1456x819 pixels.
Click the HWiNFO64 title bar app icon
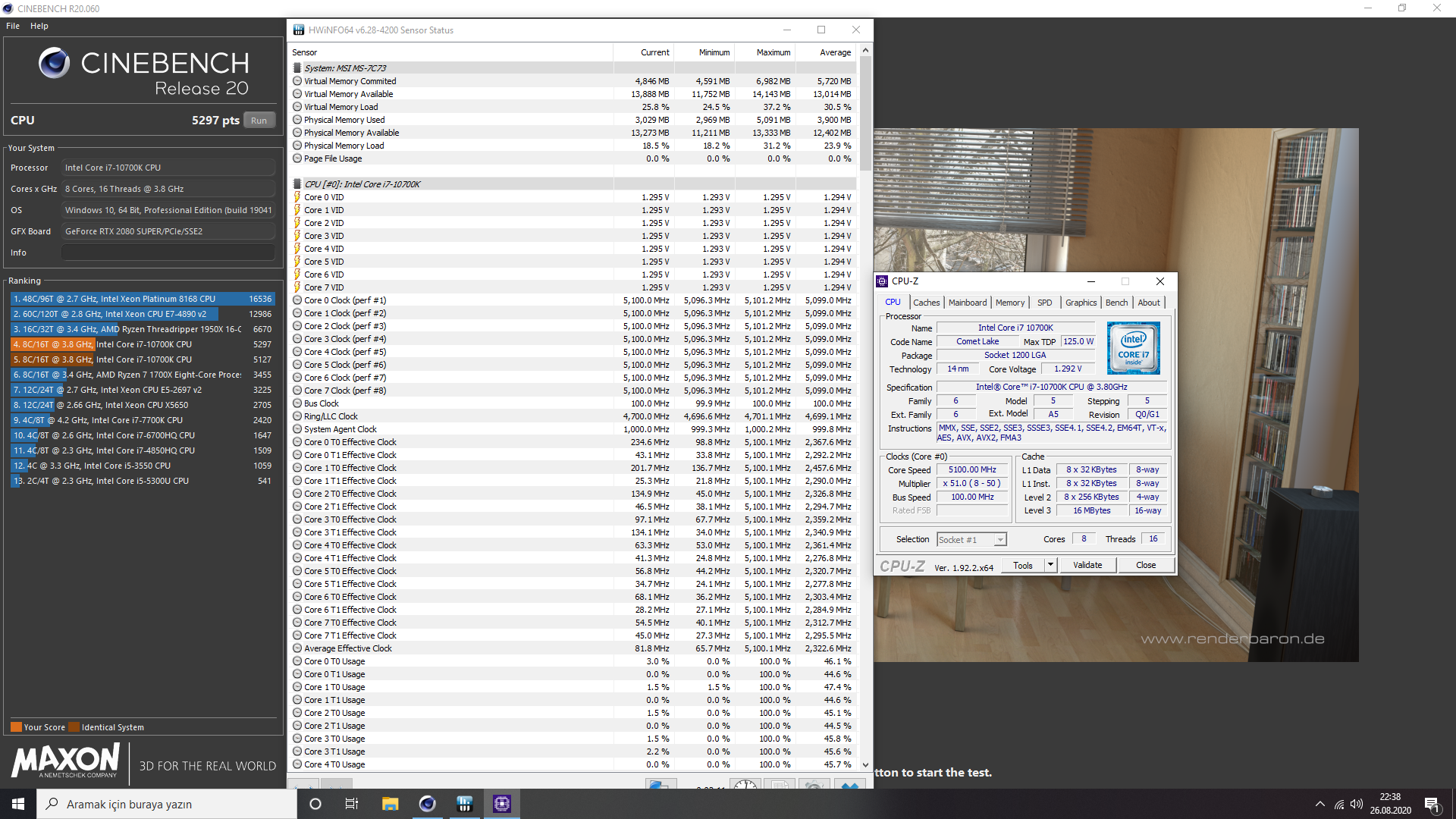coord(299,30)
